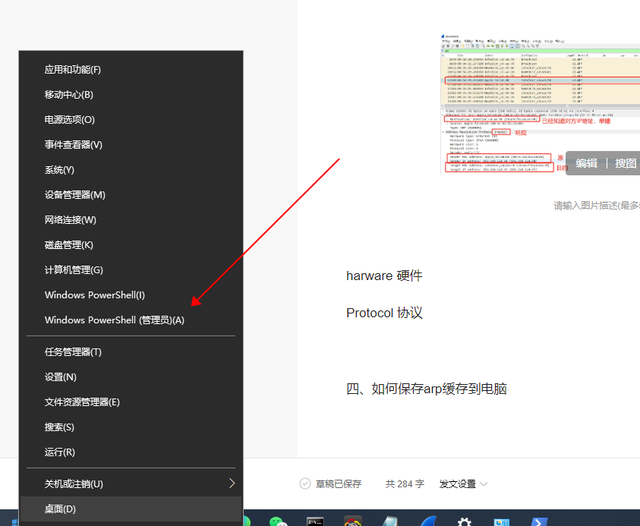Image resolution: width=640 pixels, height=526 pixels.
Task: Click the 共 284 字 word count
Action: [405, 484]
